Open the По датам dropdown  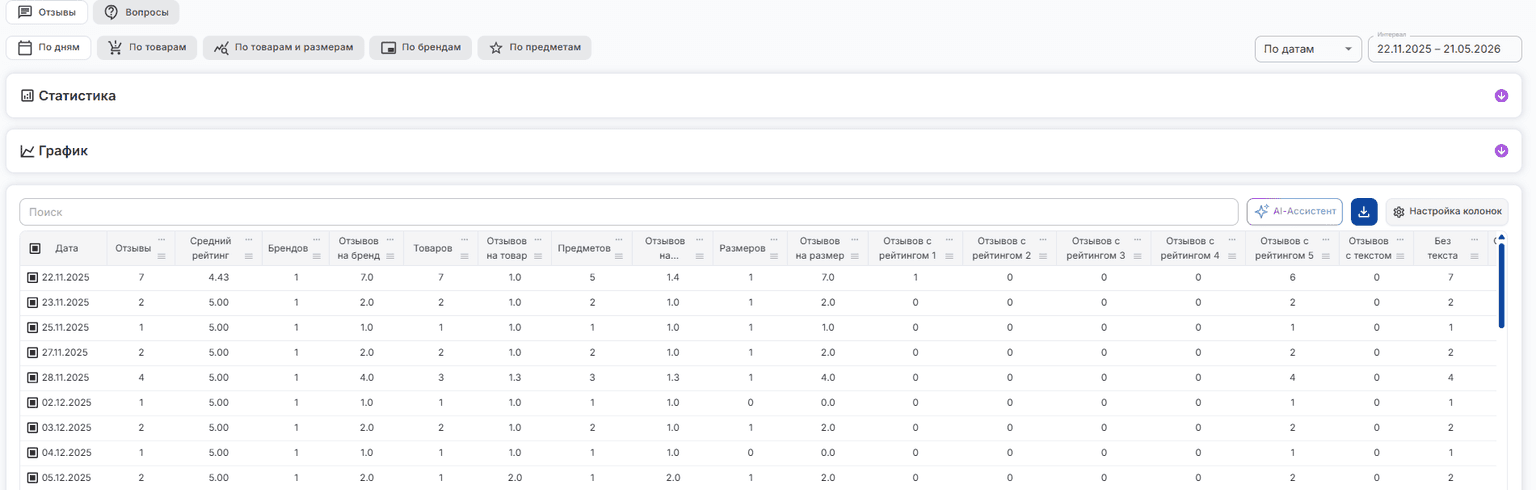1308,49
